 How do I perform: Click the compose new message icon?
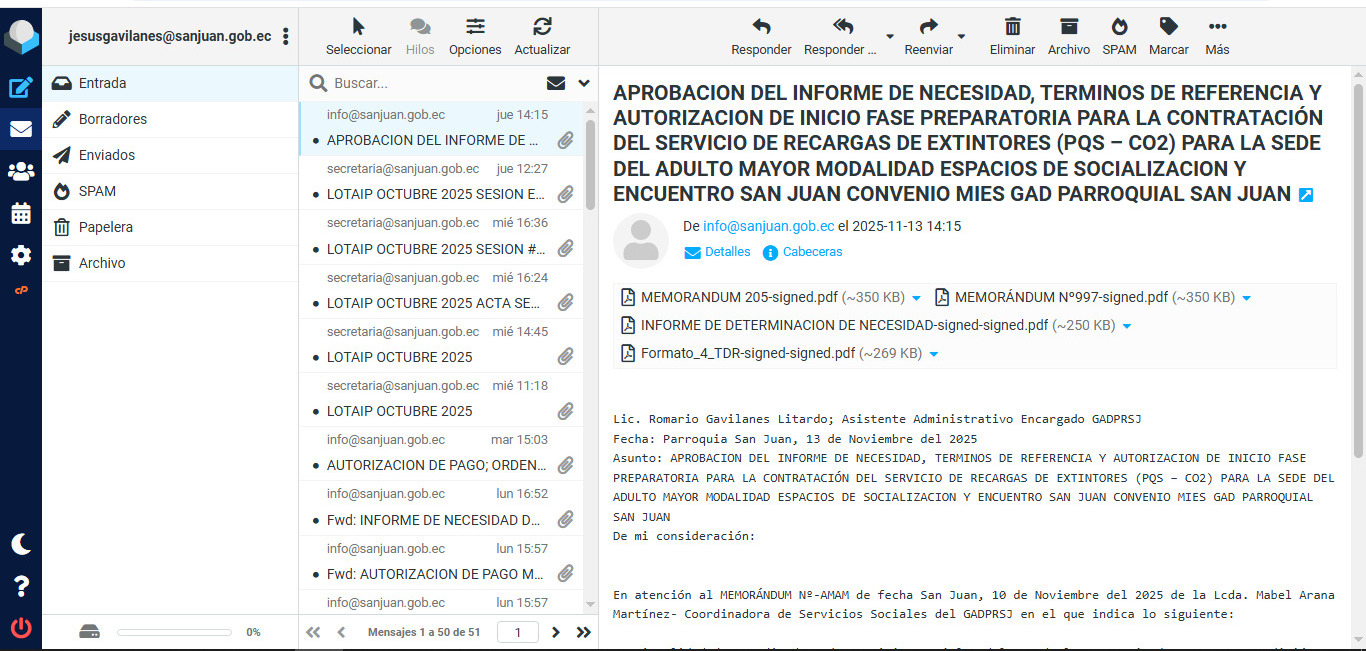[21, 87]
